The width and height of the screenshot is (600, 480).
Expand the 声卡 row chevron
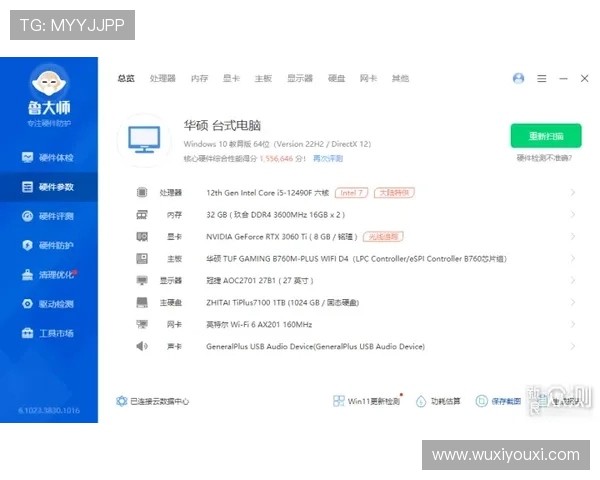click(572, 346)
